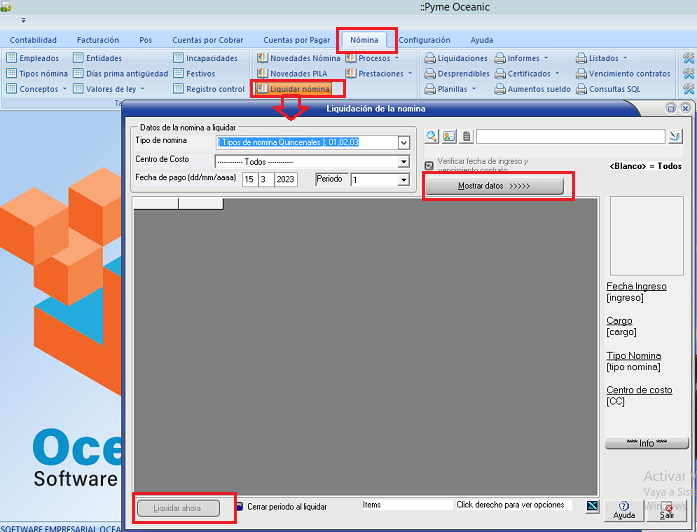697x532 pixels.
Task: Click the Mostrar datos button
Action: tap(494, 186)
